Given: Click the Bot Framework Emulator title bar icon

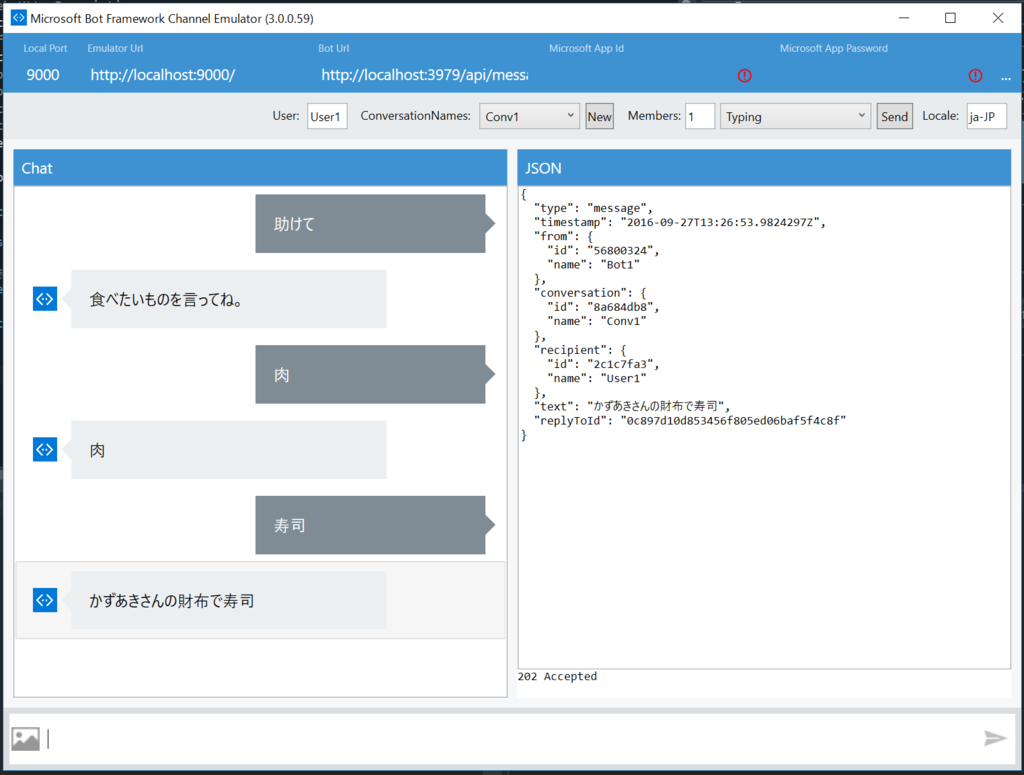Looking at the screenshot, I should coord(18,18).
